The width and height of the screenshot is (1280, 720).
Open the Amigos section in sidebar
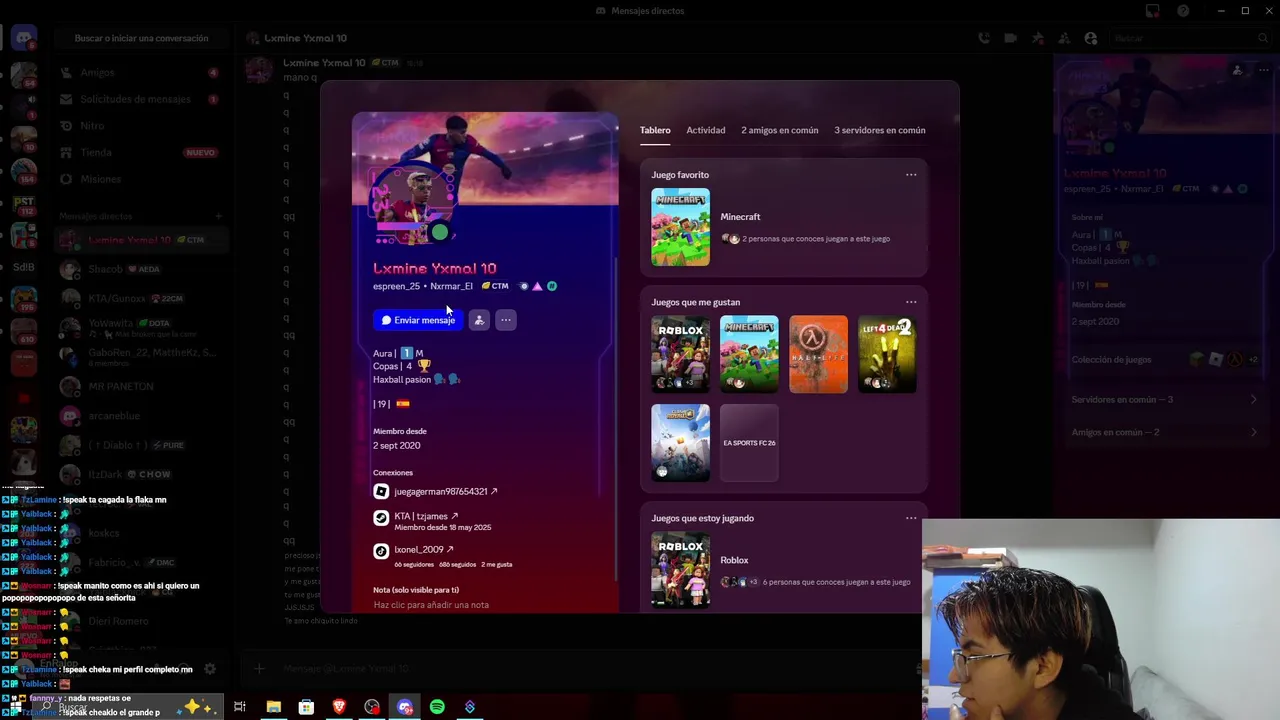point(140,72)
